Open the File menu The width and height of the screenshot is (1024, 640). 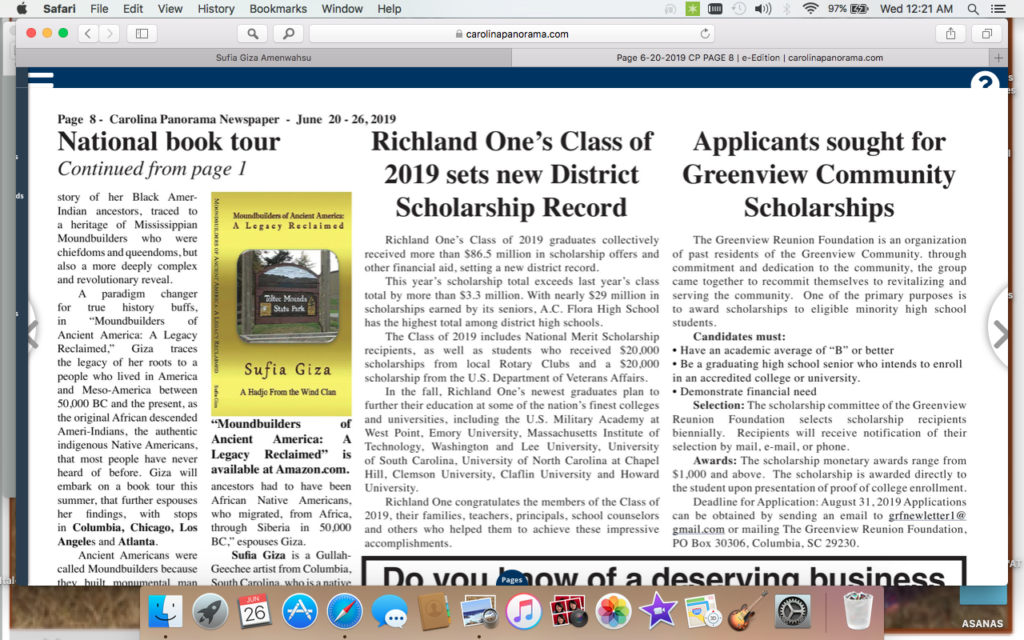[99, 9]
